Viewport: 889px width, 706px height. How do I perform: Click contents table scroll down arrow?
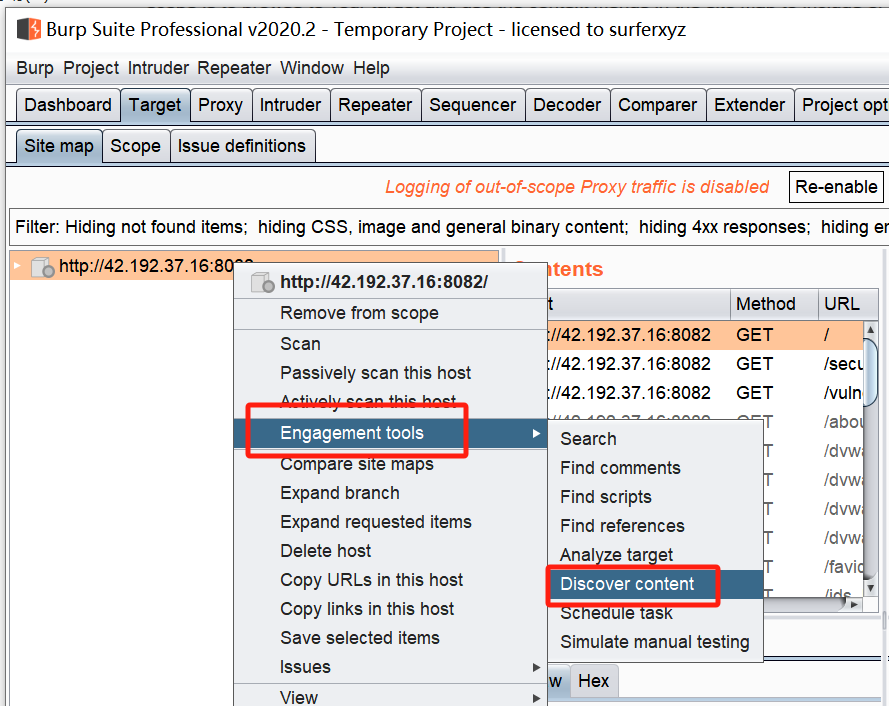pos(870,588)
